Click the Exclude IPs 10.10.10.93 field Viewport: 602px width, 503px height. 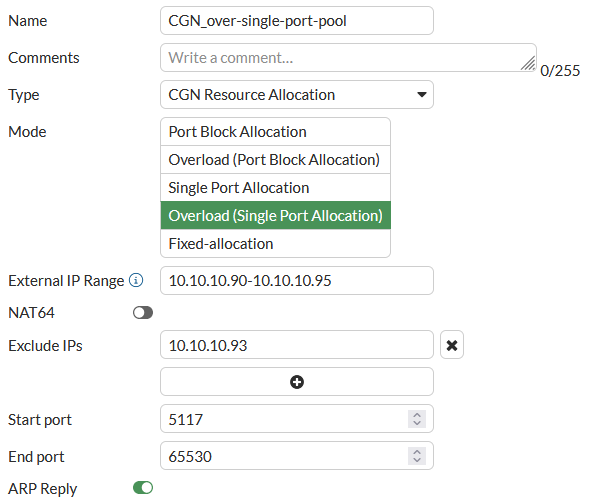point(296,345)
